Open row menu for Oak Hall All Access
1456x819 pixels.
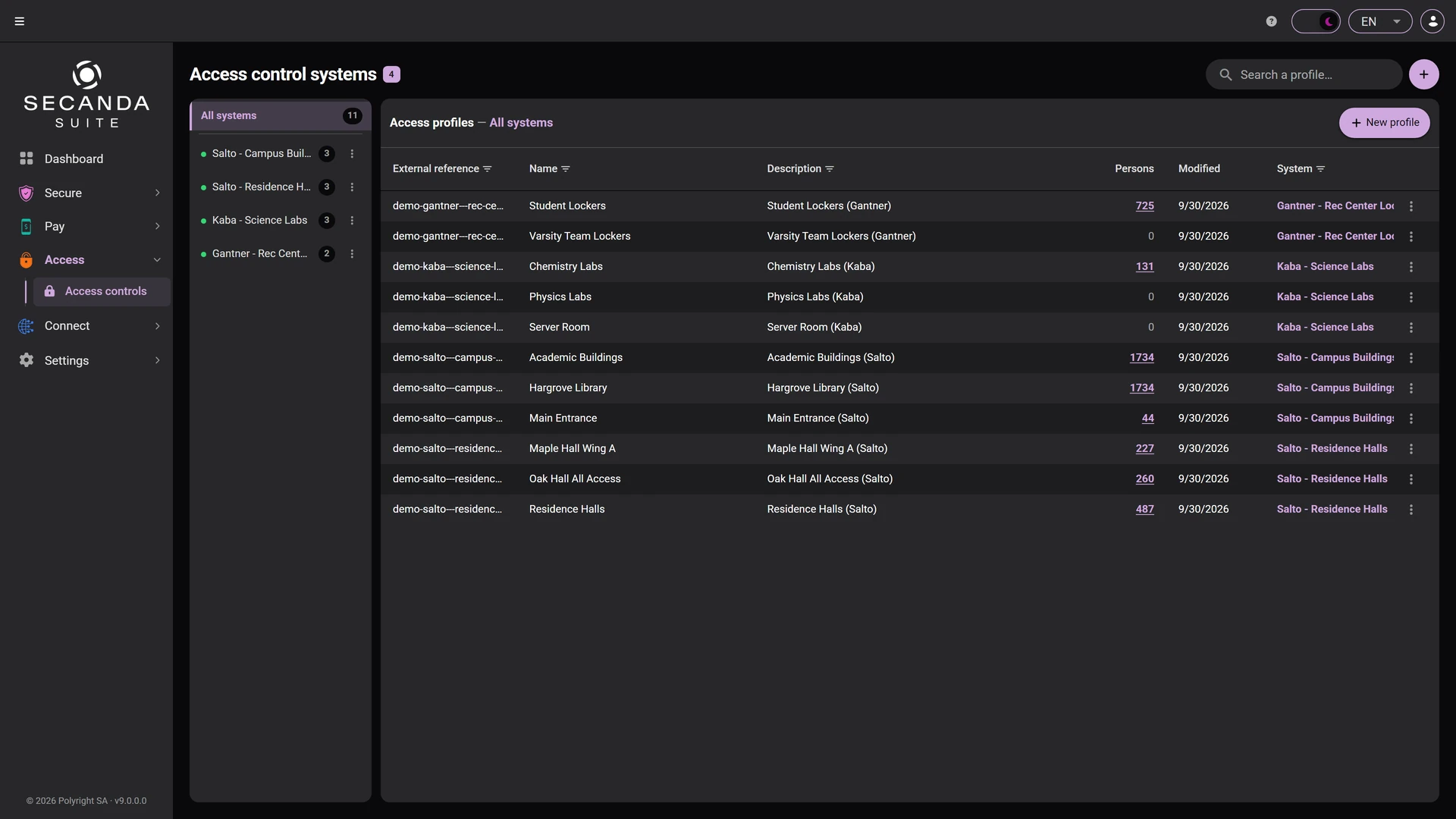tap(1411, 479)
